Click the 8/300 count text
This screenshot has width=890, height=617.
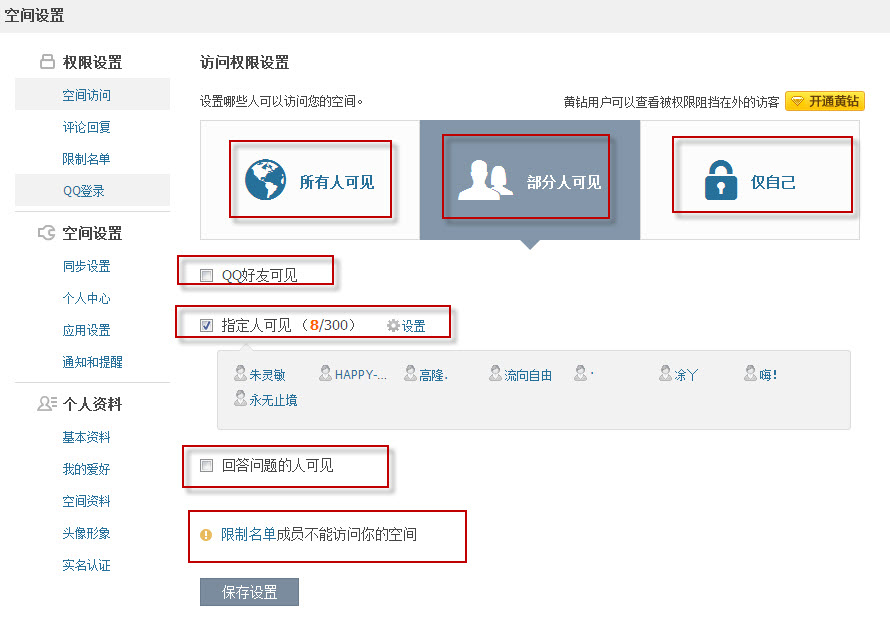coord(329,325)
